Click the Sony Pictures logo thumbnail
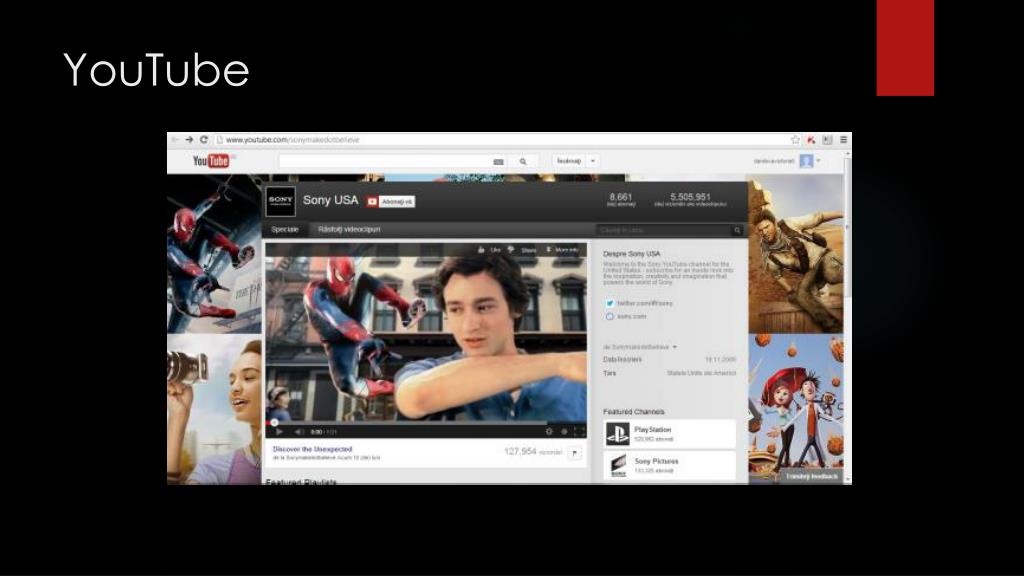Screen dimensions: 1024x576 618,465
